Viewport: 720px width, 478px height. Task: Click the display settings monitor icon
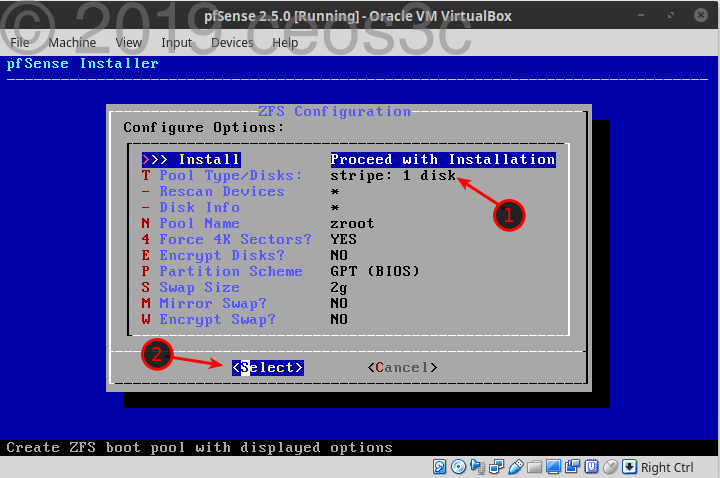(553, 467)
